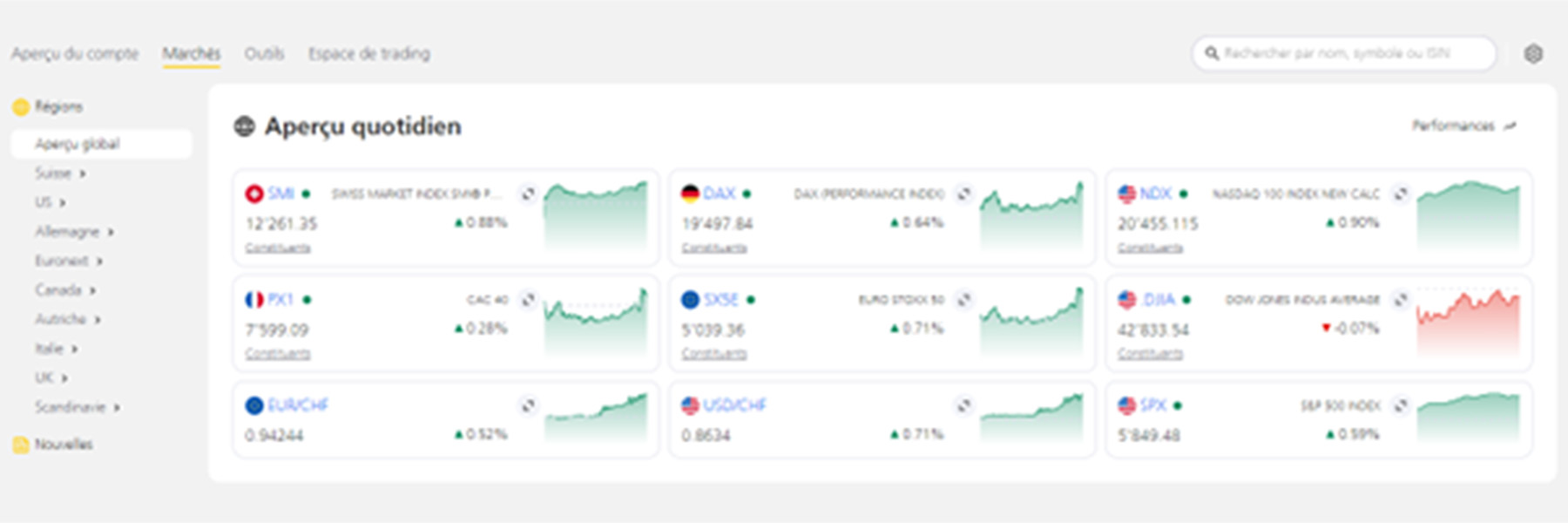Click the Performances arrow icon

pyautogui.click(x=1511, y=126)
